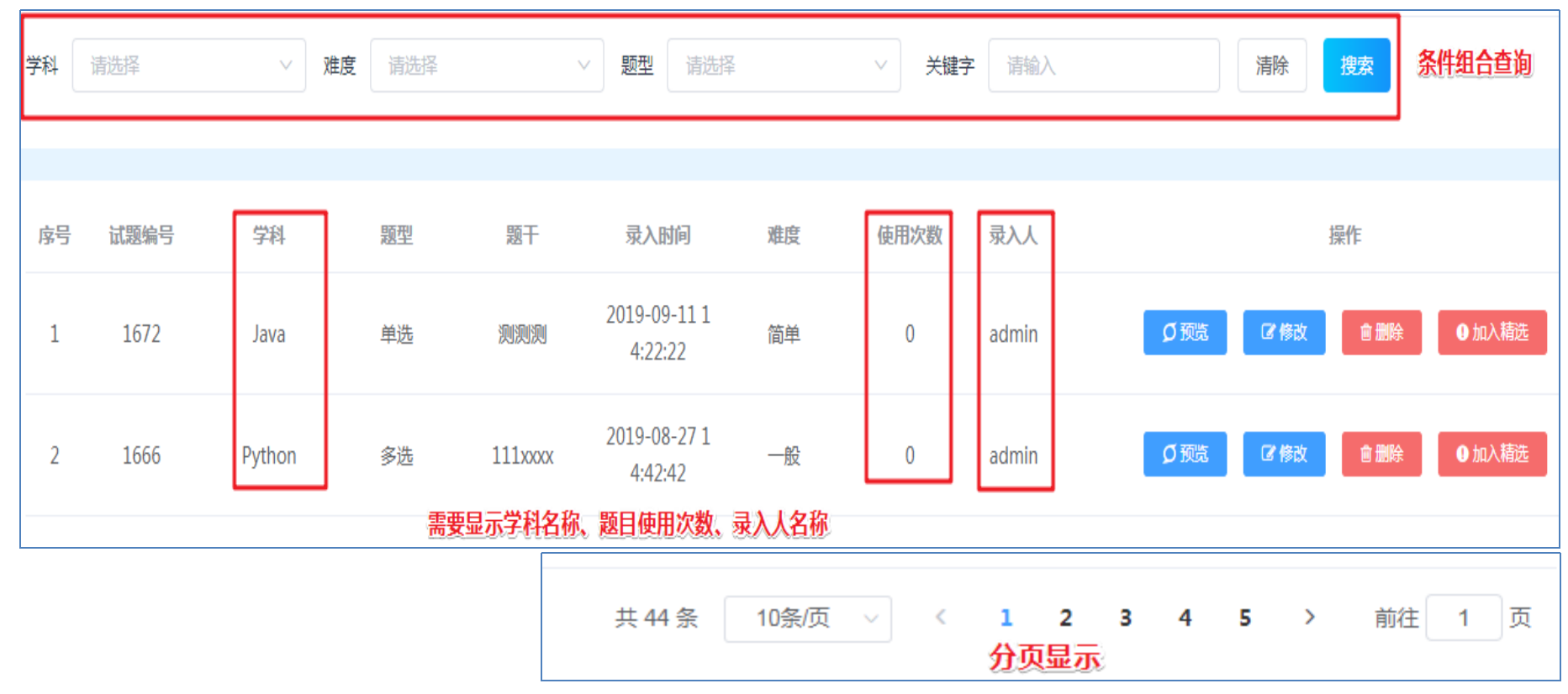1568x694 pixels.
Task: Open the 学科 subject dropdown
Action: (189, 66)
